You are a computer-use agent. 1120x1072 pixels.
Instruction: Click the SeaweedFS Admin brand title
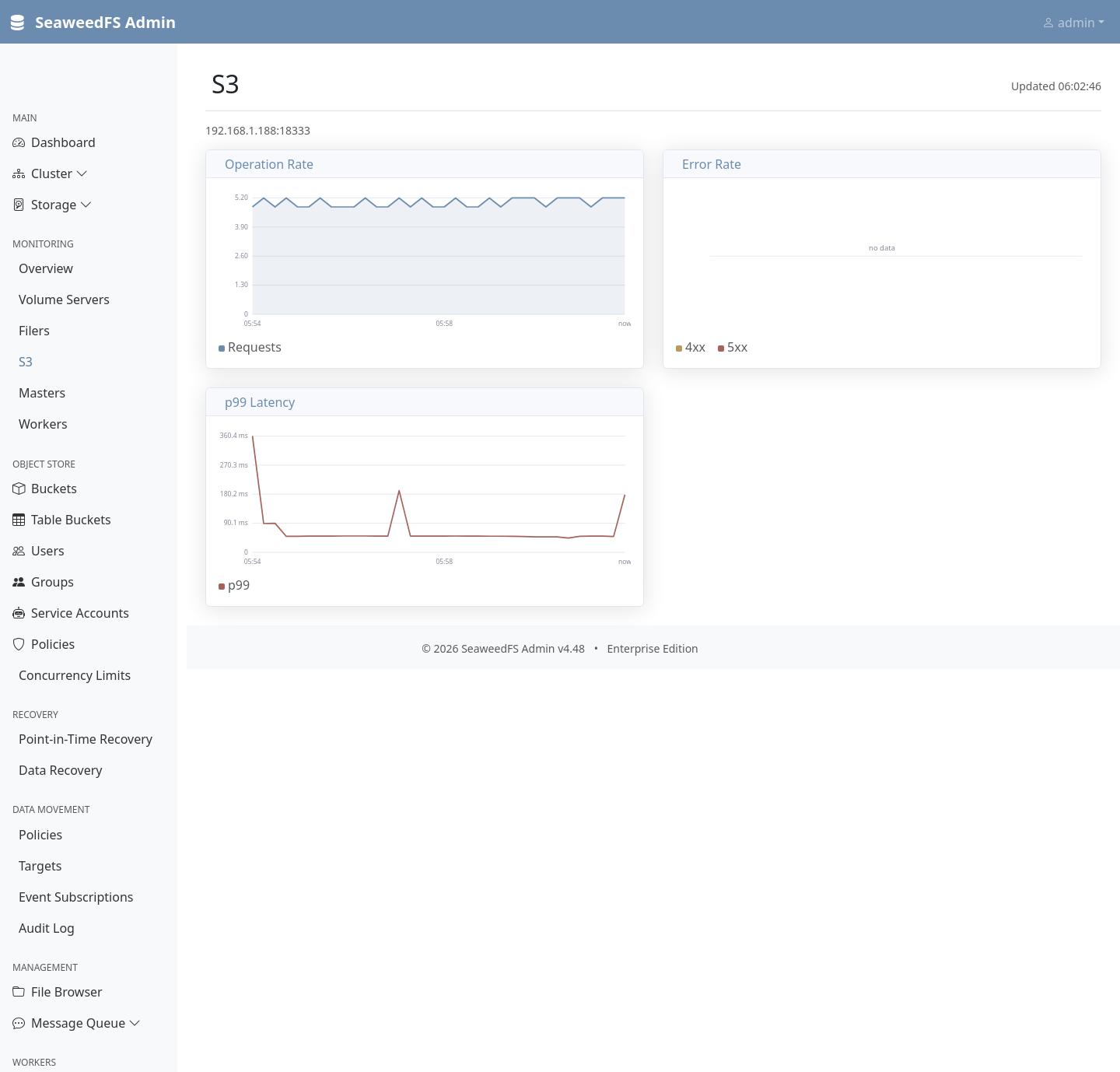click(105, 23)
